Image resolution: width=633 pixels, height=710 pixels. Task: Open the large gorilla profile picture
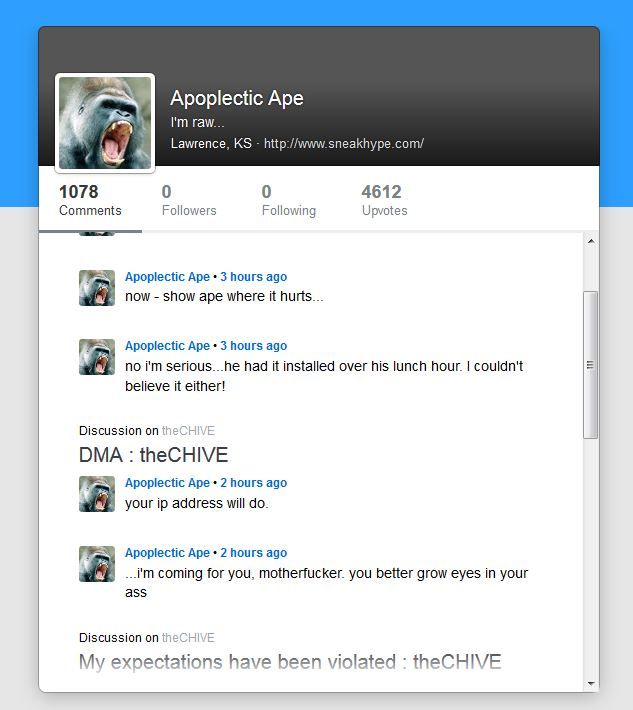[x=105, y=123]
